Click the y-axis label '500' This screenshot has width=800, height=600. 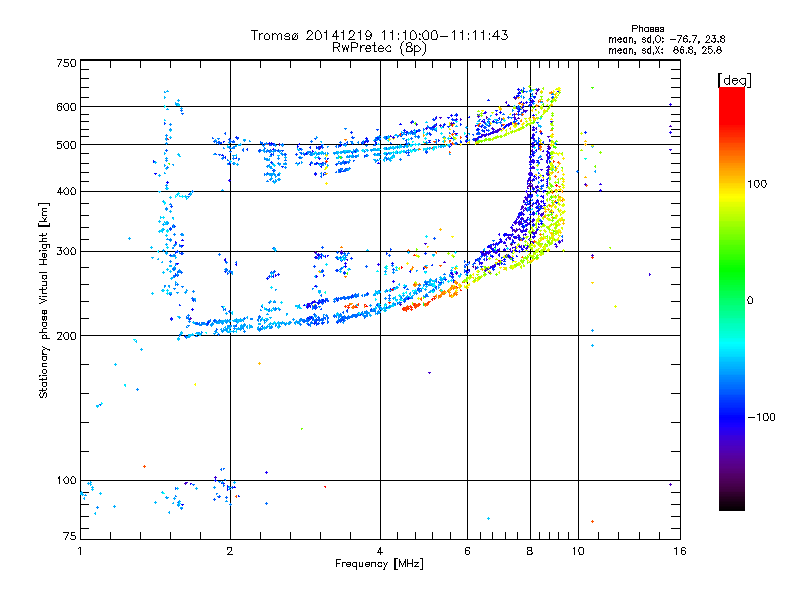[x=67, y=145]
